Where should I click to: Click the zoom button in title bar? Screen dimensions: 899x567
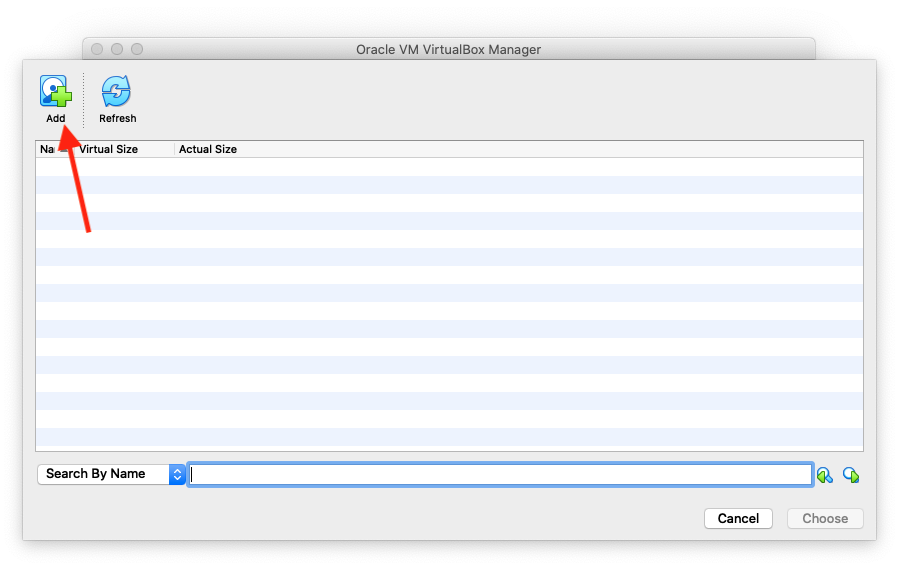point(137,49)
